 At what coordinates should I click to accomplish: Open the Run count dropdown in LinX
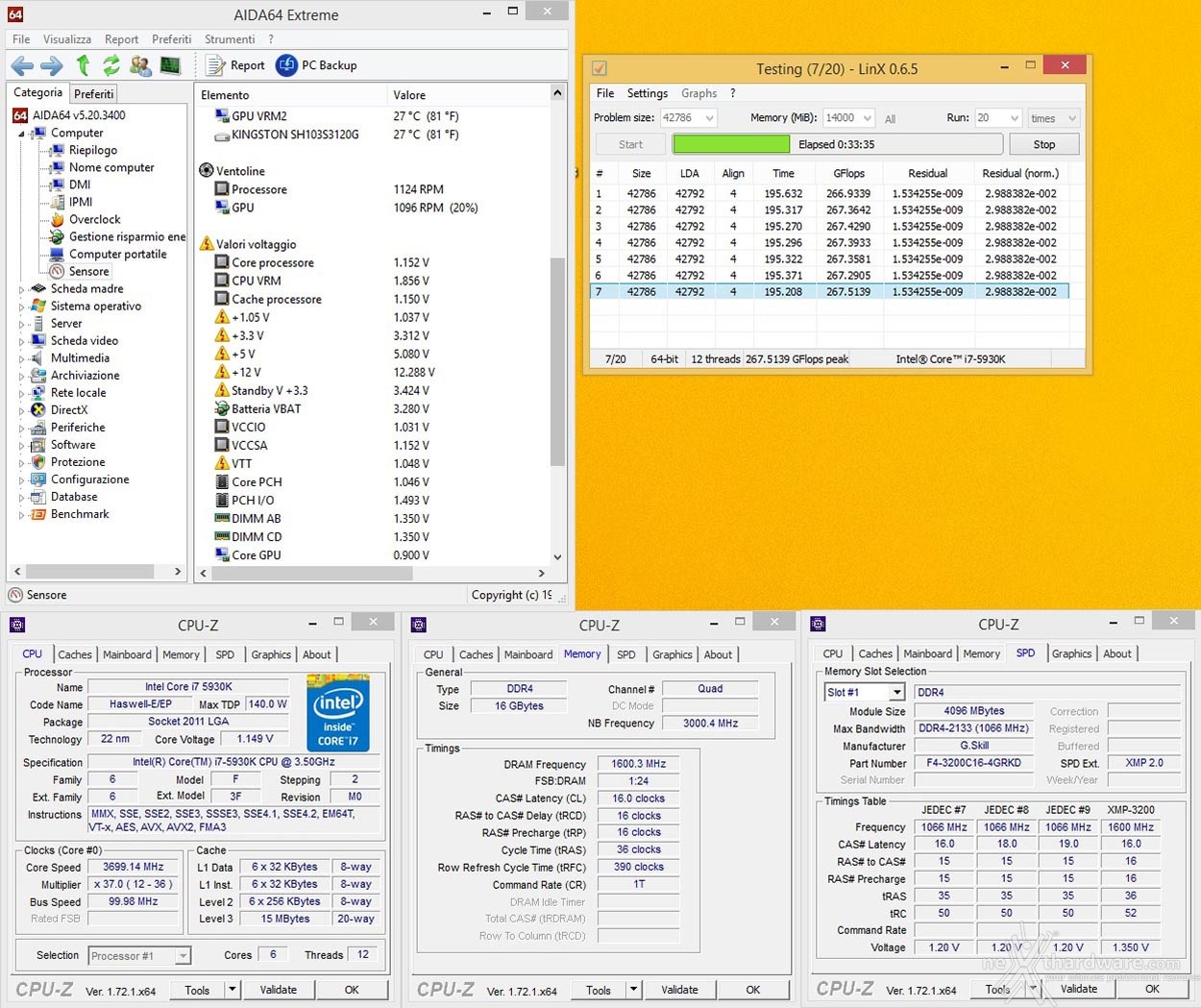1014,118
